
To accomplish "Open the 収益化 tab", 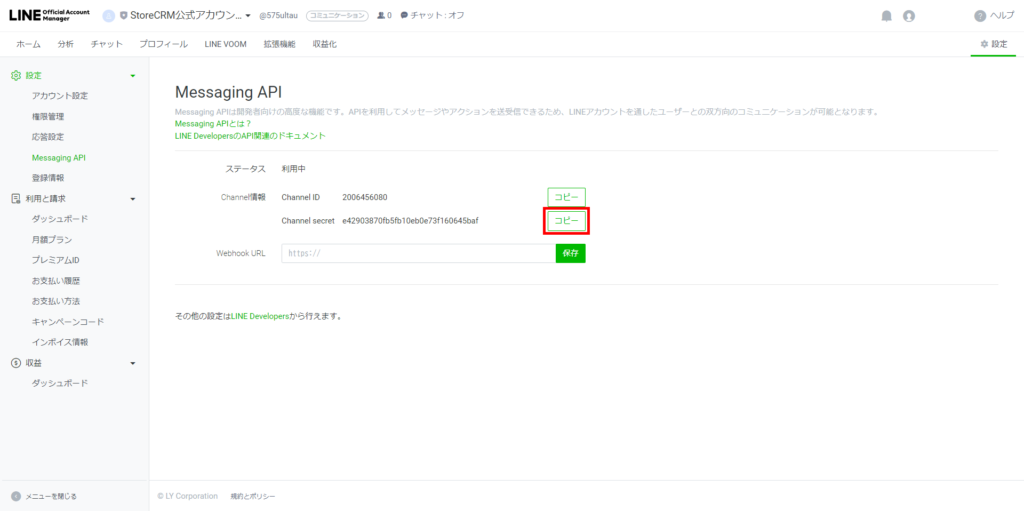I will (x=325, y=44).
